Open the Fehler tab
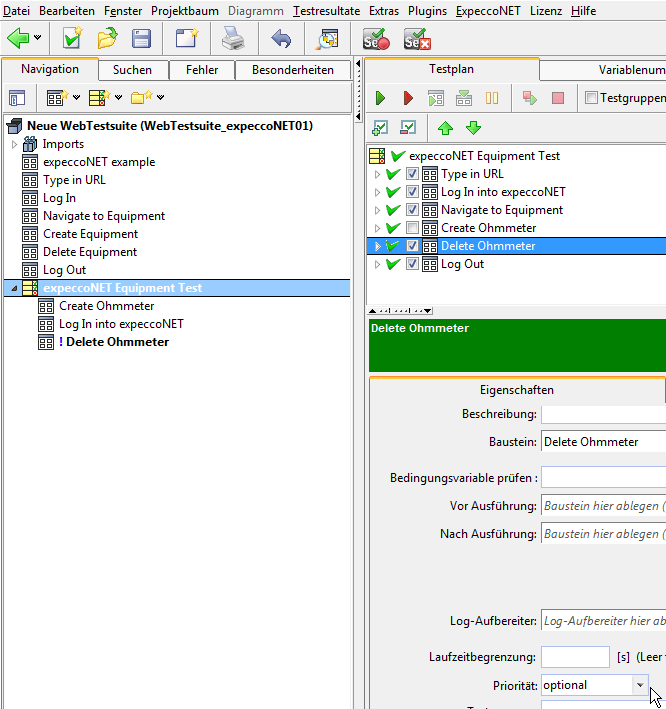Image resolution: width=666 pixels, height=709 pixels. (x=202, y=70)
